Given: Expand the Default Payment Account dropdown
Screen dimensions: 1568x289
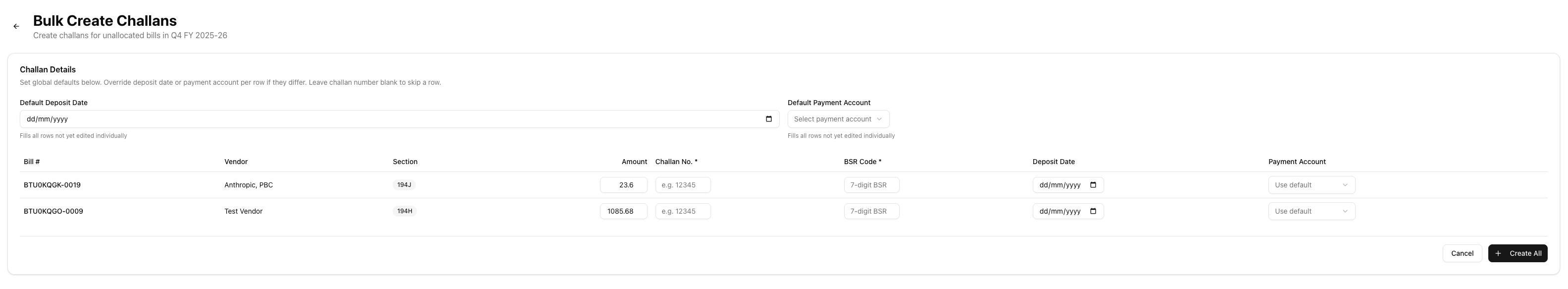Looking at the screenshot, I should 838,119.
